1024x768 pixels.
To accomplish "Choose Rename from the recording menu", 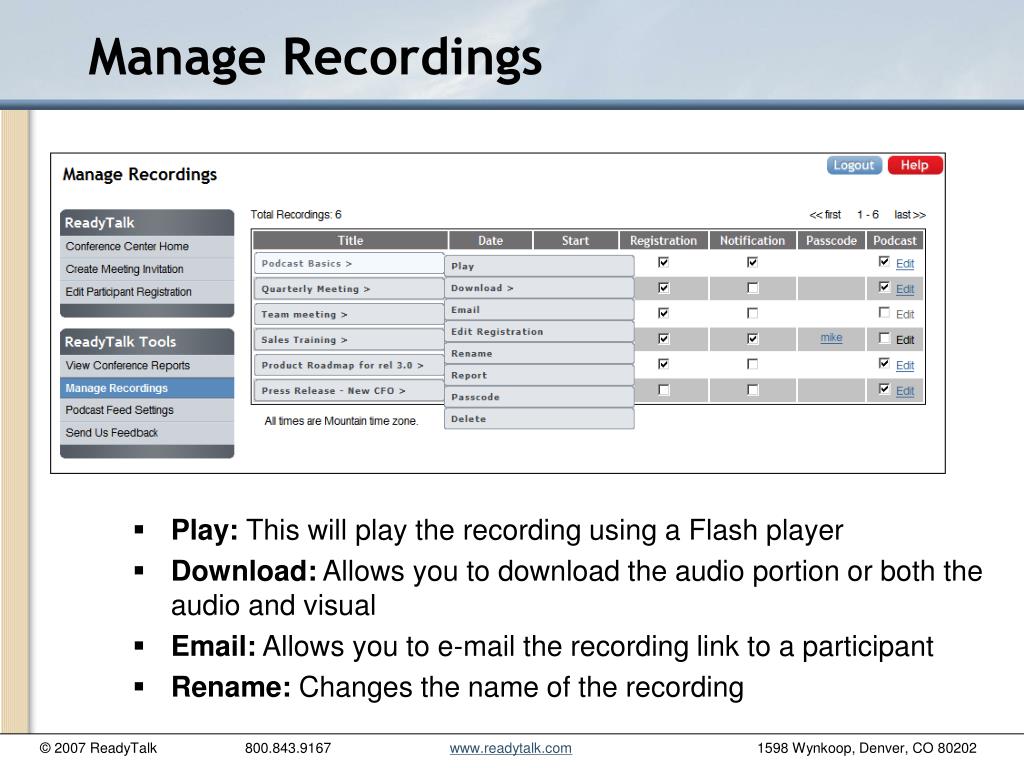I will 539,353.
